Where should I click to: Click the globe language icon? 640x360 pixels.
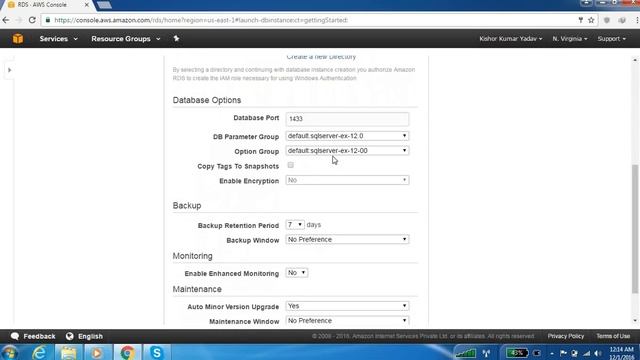click(70, 336)
